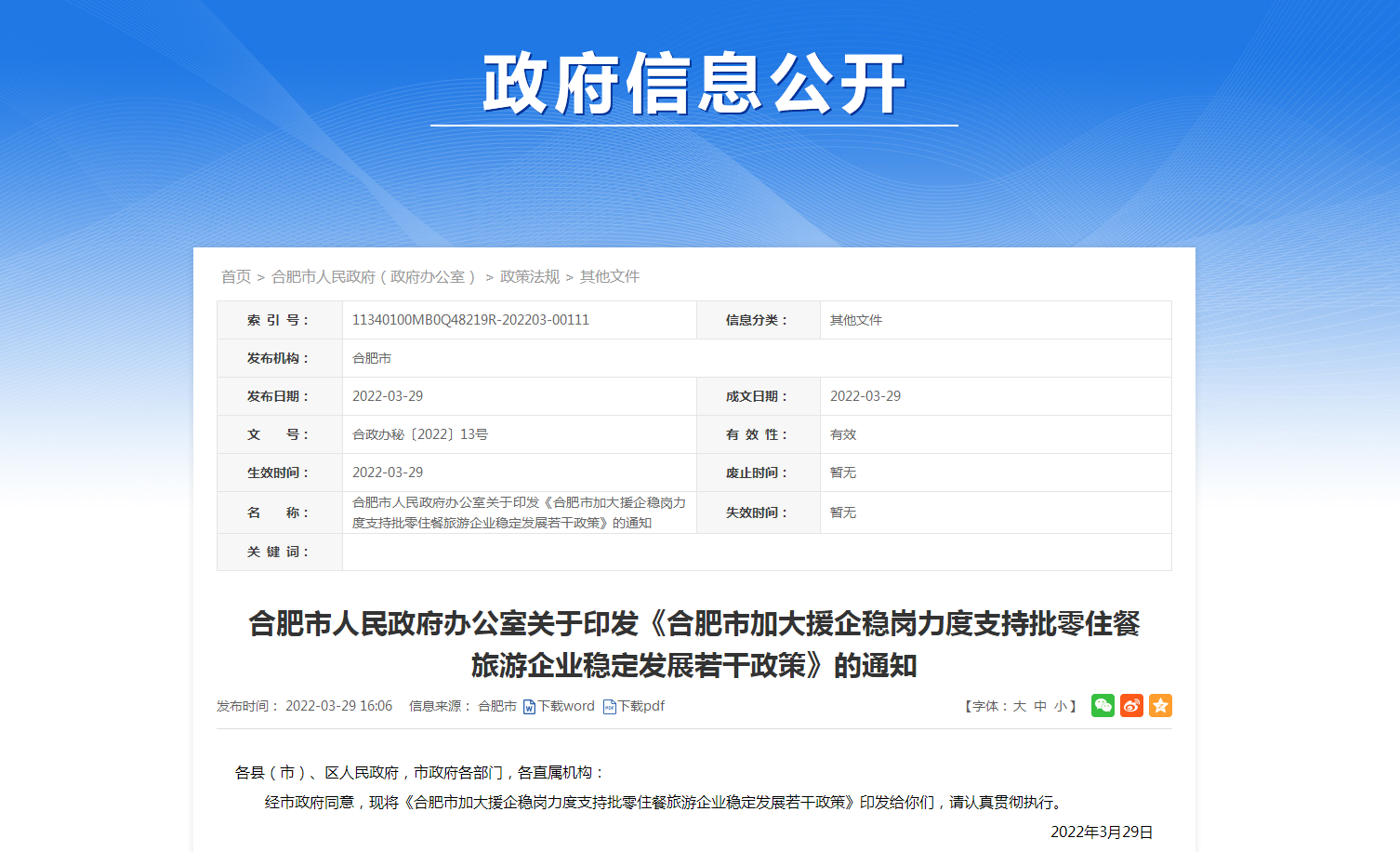Open the 其他文件 breadcrumb category
The height and width of the screenshot is (852, 1400).
610,276
